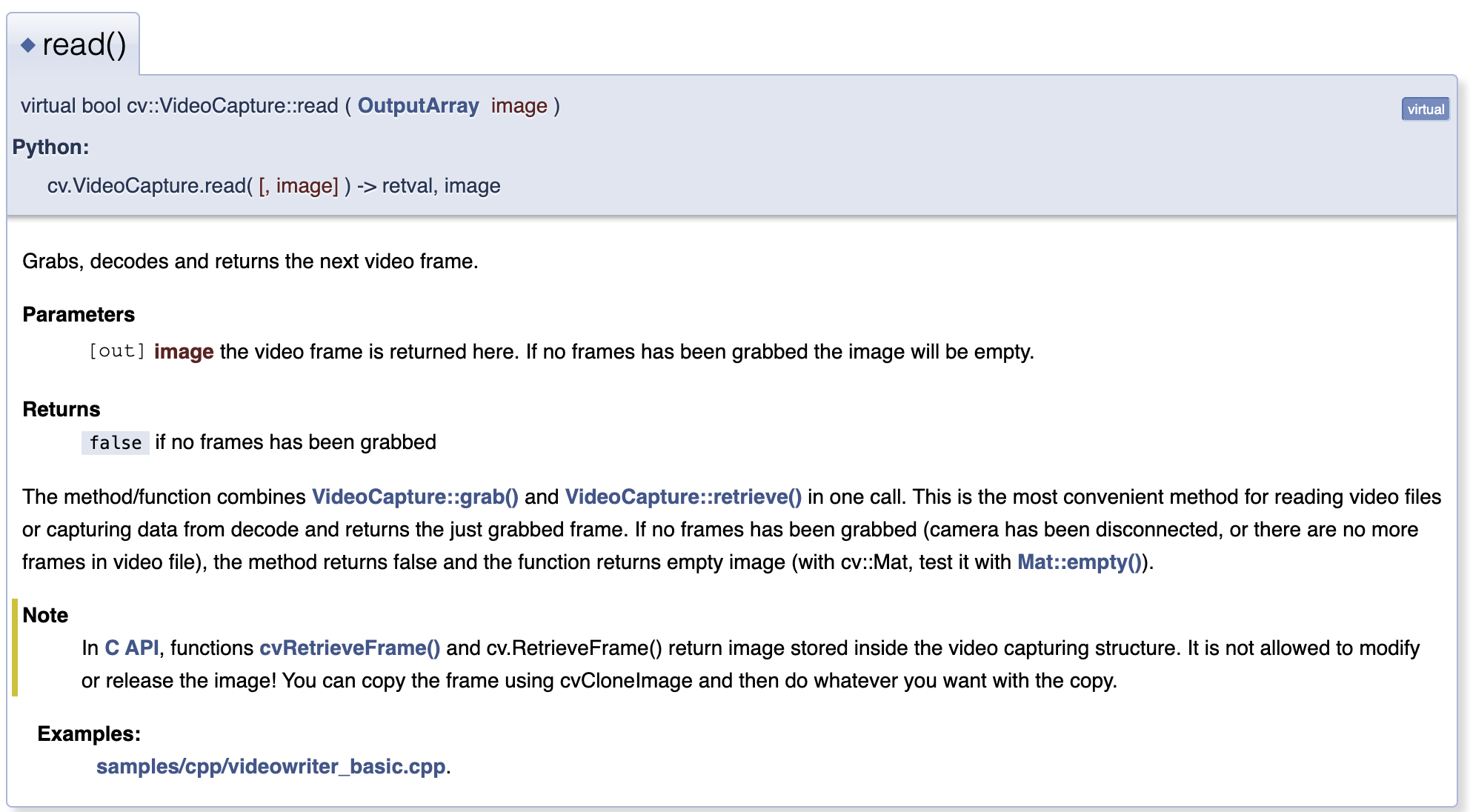
Task: Click the cv.VideoCapture.read Python signature text
Action: coord(150,185)
